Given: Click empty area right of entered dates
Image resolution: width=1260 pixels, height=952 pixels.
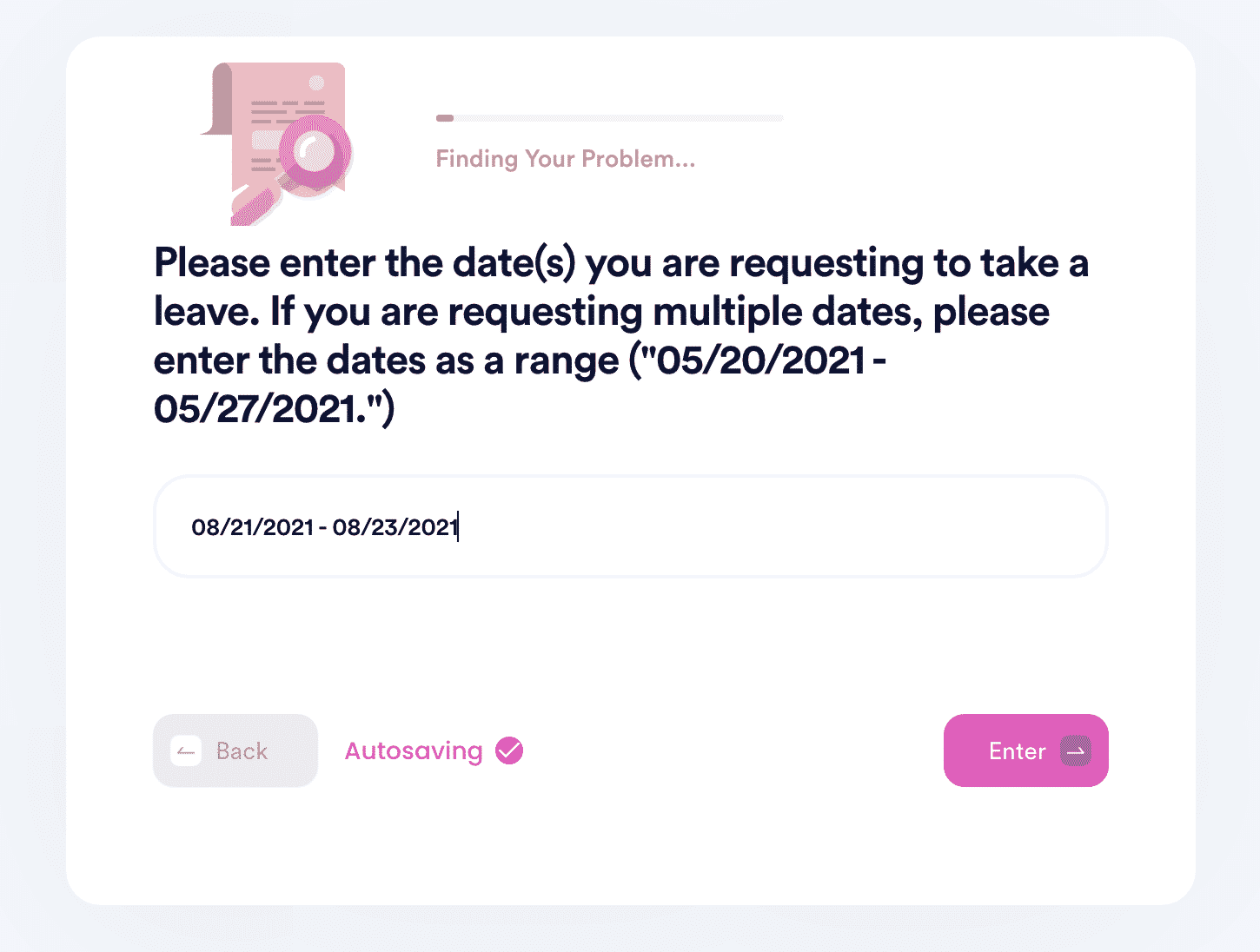Looking at the screenshot, I should pos(782,526).
